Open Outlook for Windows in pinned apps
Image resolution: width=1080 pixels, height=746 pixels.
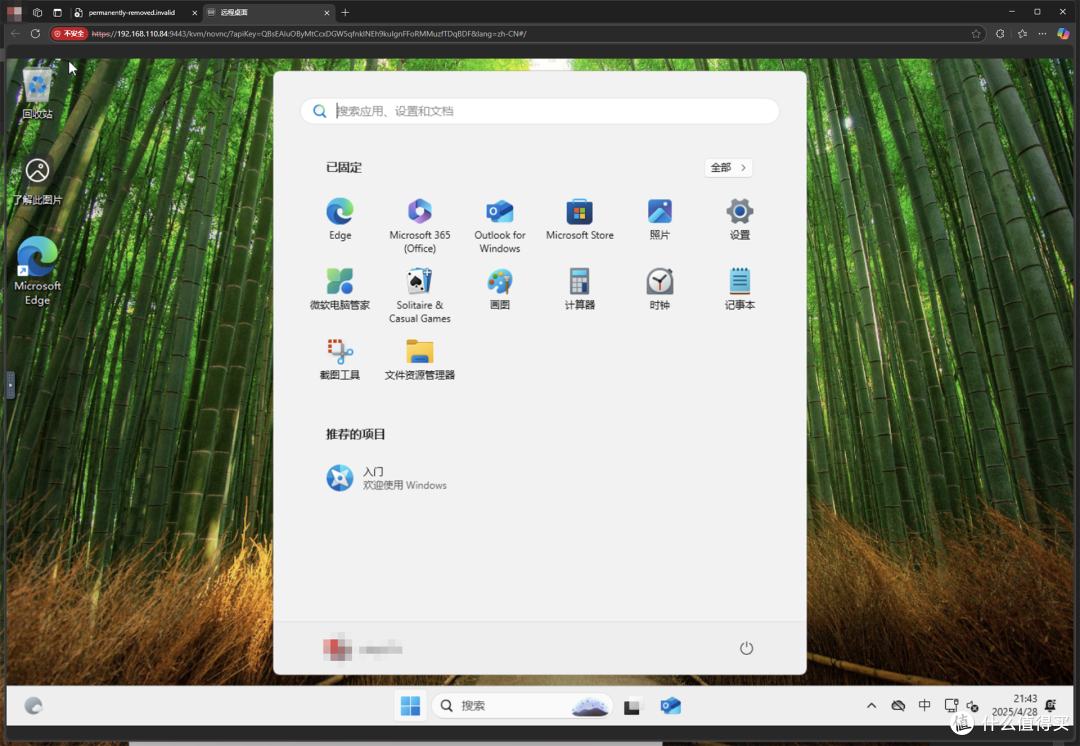pyautogui.click(x=499, y=226)
